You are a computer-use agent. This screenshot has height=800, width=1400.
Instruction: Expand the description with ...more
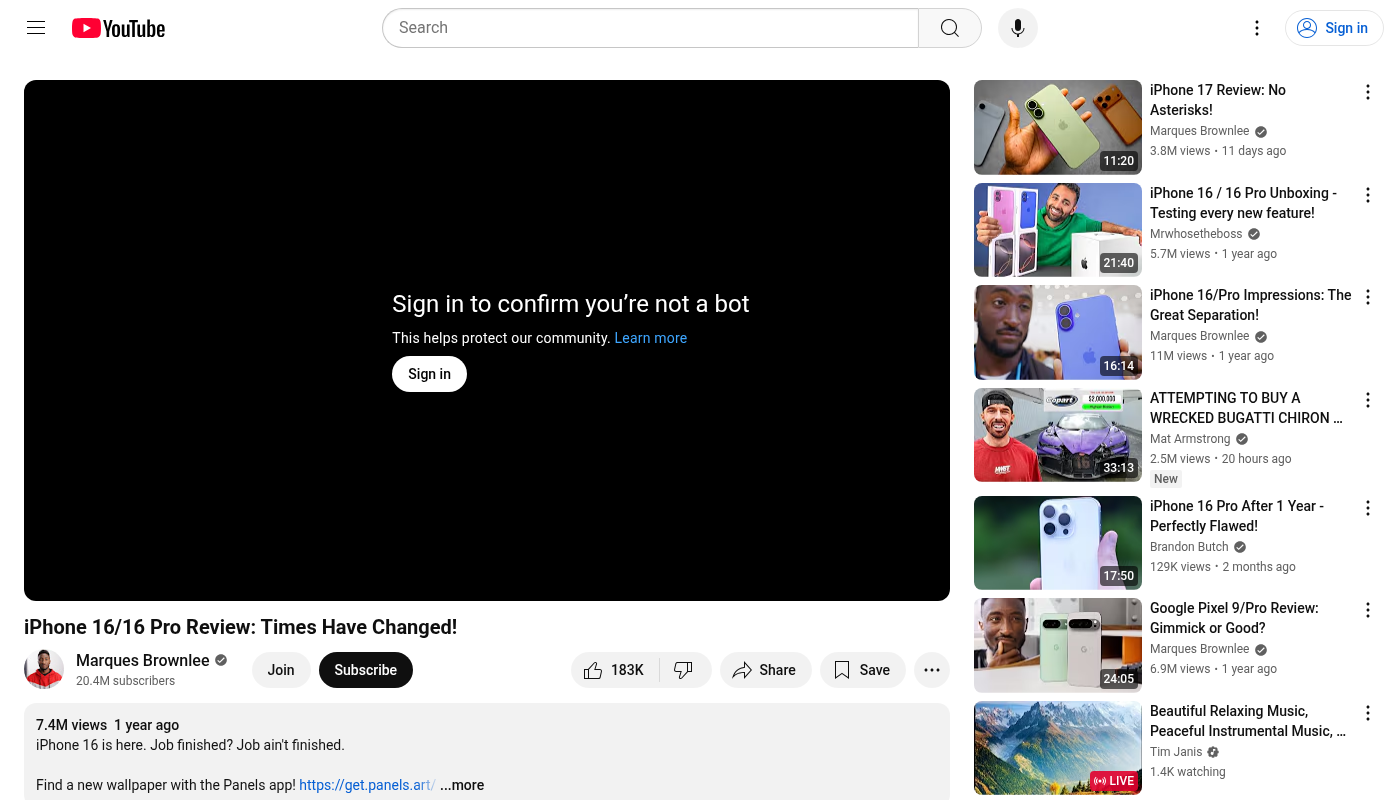point(462,785)
